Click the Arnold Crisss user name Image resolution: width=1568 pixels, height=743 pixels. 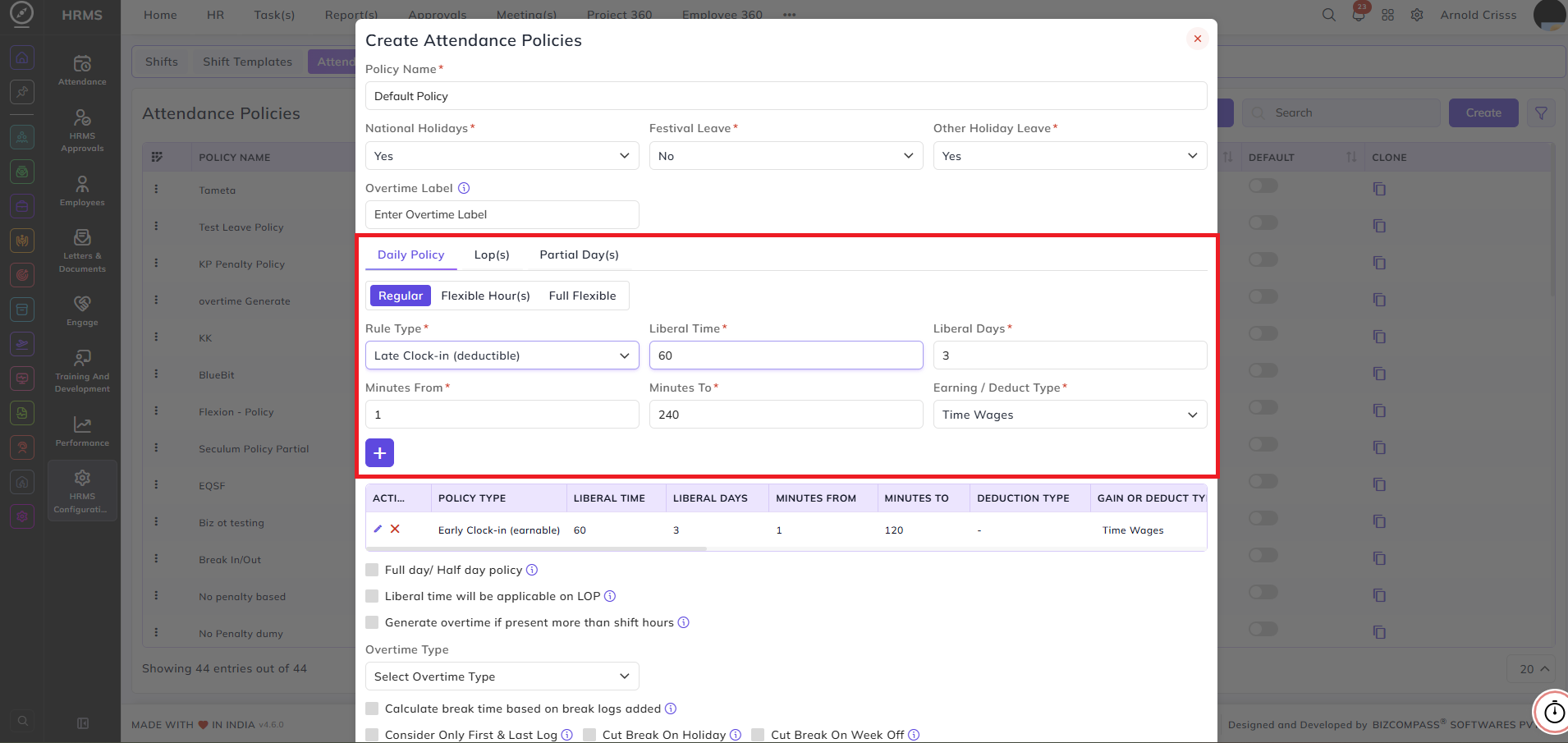tap(1479, 15)
